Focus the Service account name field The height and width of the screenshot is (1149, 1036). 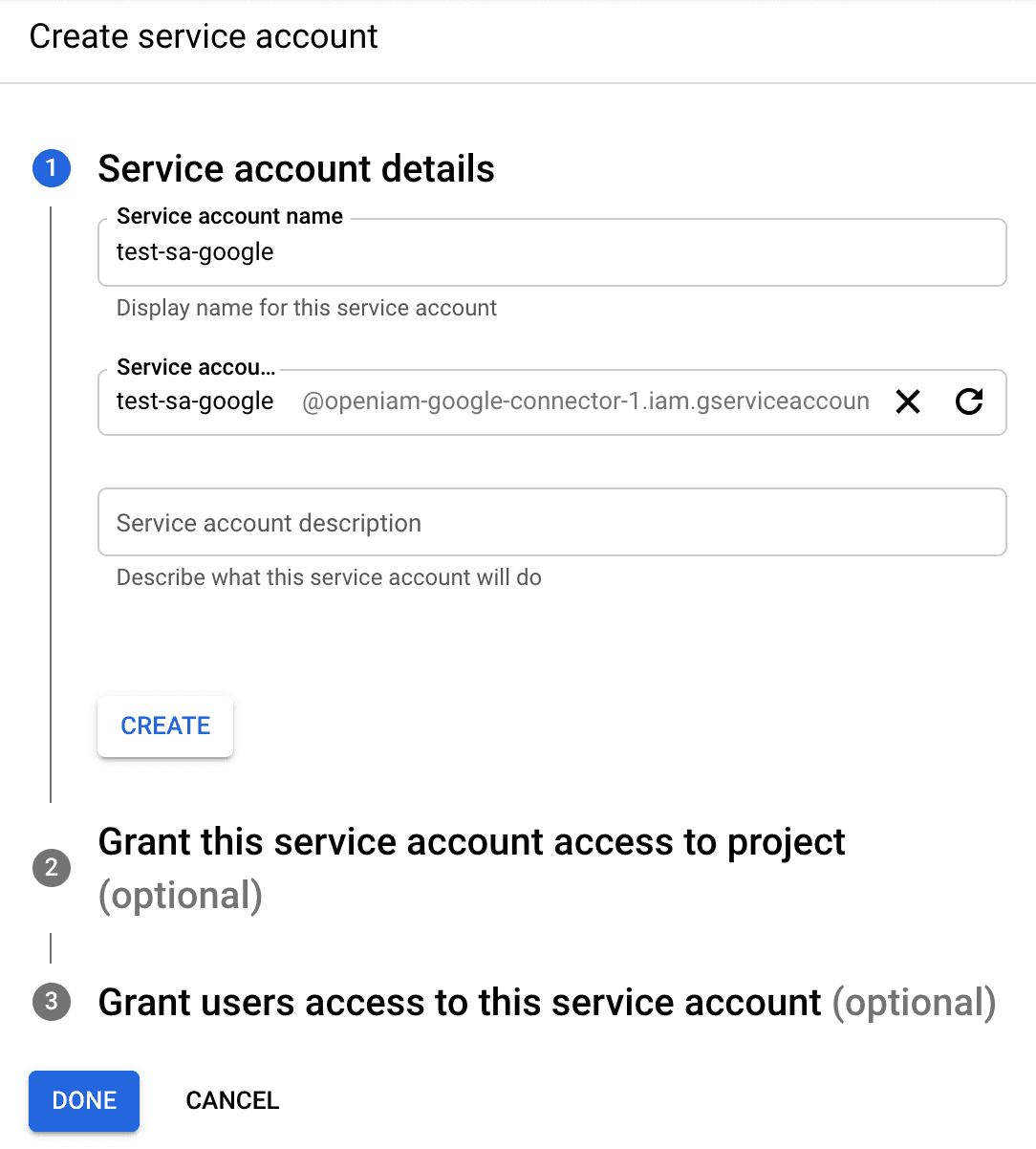pos(551,252)
